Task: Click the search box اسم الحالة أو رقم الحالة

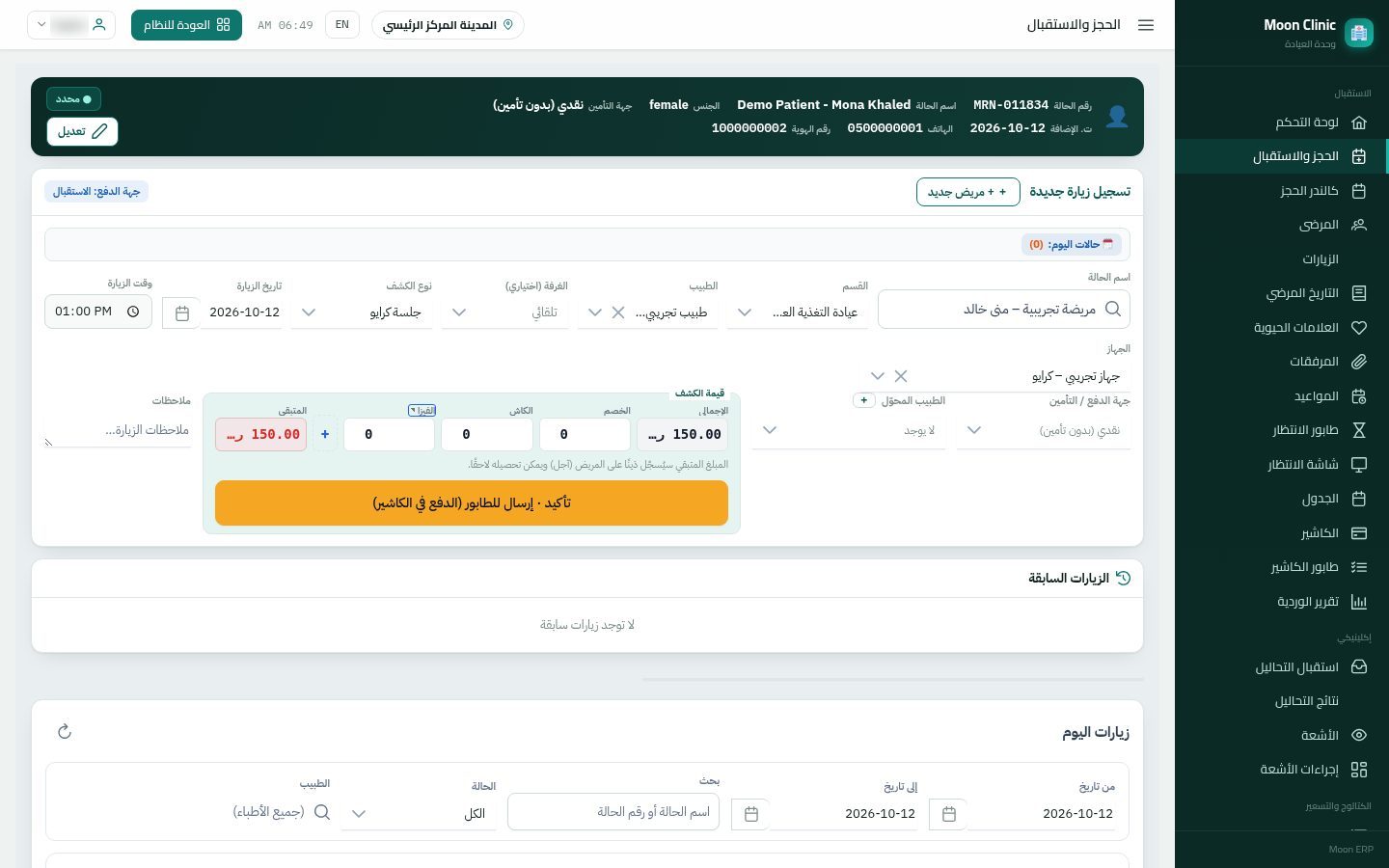Action: 613,812
